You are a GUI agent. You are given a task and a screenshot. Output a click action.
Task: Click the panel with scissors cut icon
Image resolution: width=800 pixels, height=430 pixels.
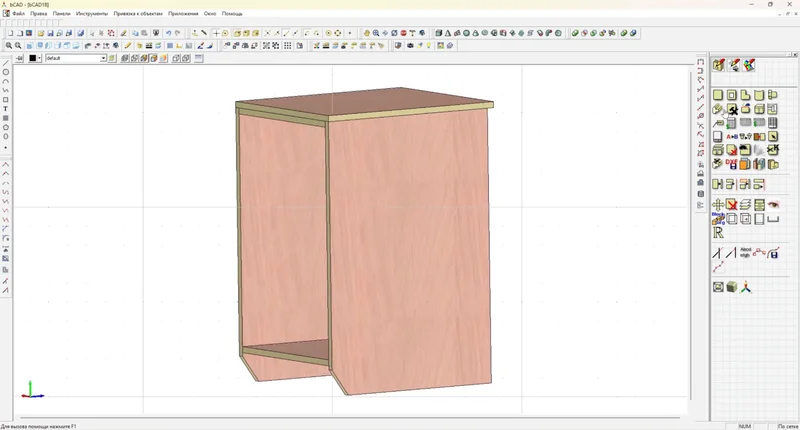773,150
